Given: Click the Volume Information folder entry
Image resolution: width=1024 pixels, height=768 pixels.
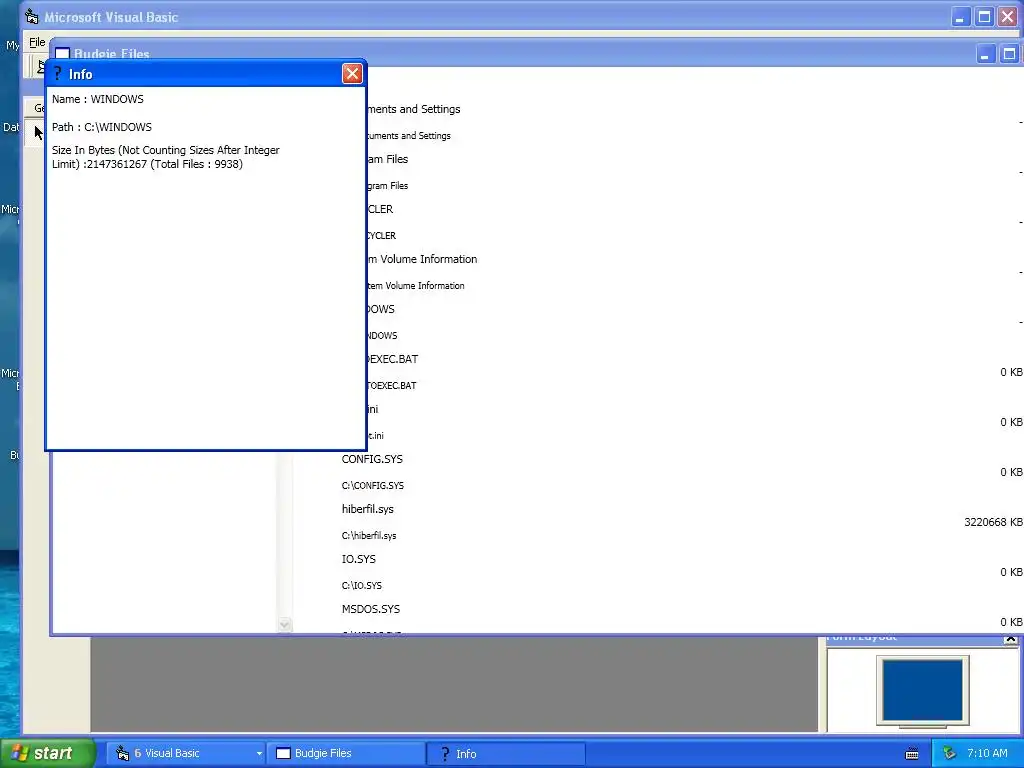Looking at the screenshot, I should point(422,259).
